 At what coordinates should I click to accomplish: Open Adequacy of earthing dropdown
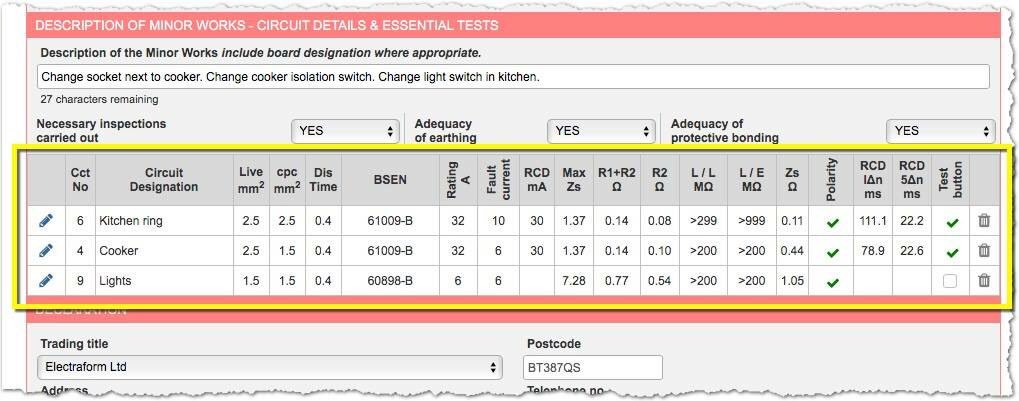pyautogui.click(x=601, y=131)
